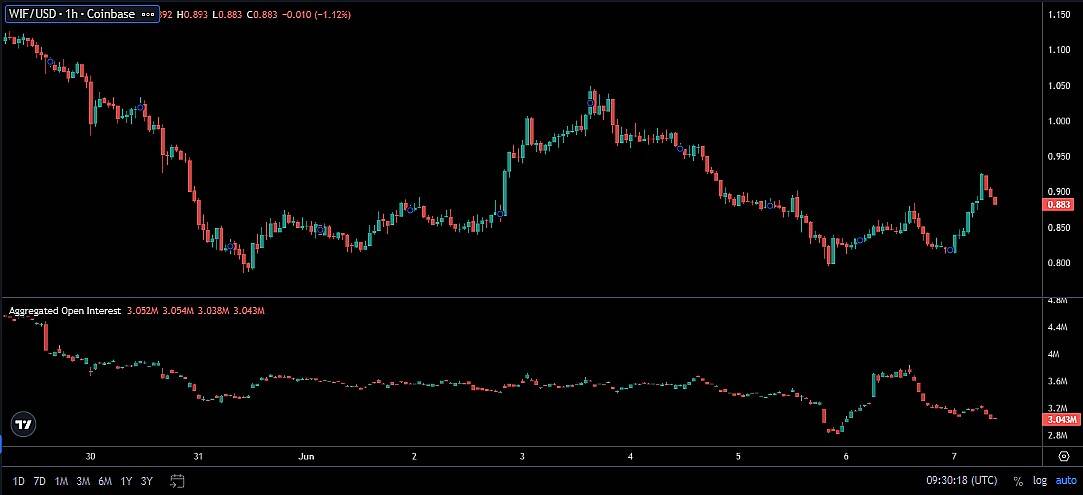Viewport: 1083px width, 495px height.
Task: Click the 3 date label on time axis
Action: (x=523, y=456)
